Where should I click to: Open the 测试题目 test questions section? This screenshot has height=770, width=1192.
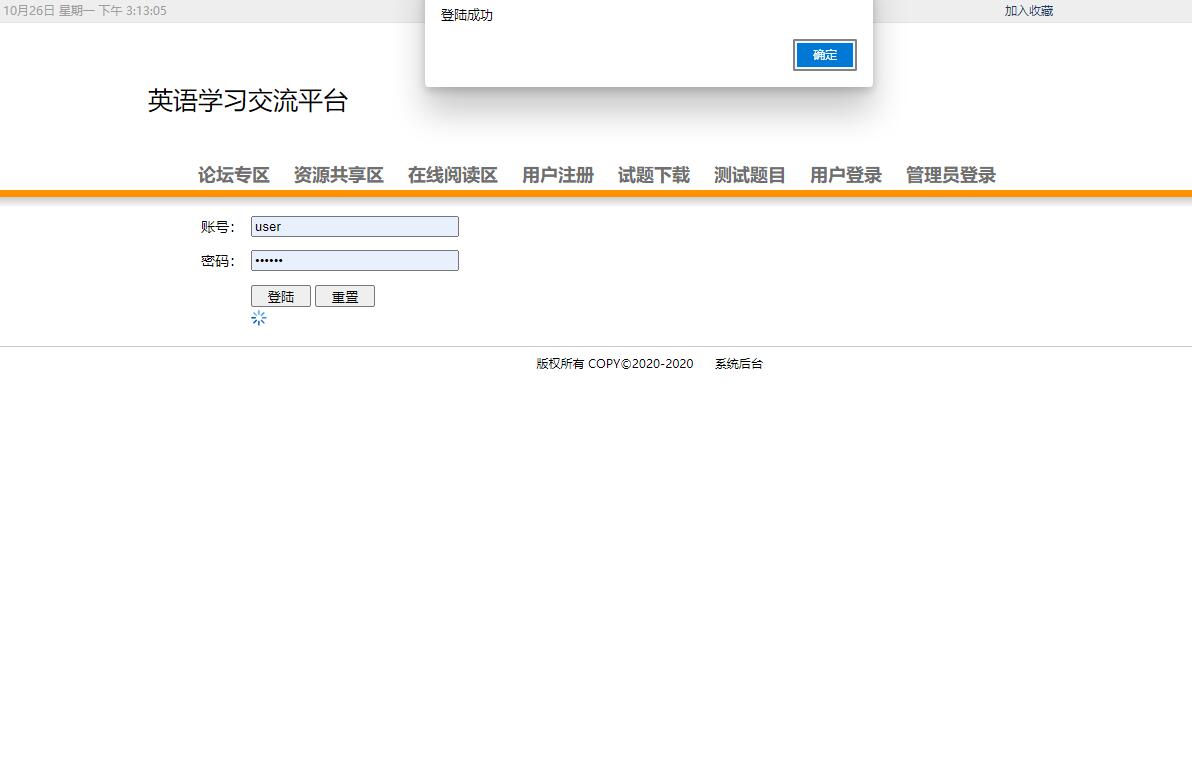(x=749, y=175)
